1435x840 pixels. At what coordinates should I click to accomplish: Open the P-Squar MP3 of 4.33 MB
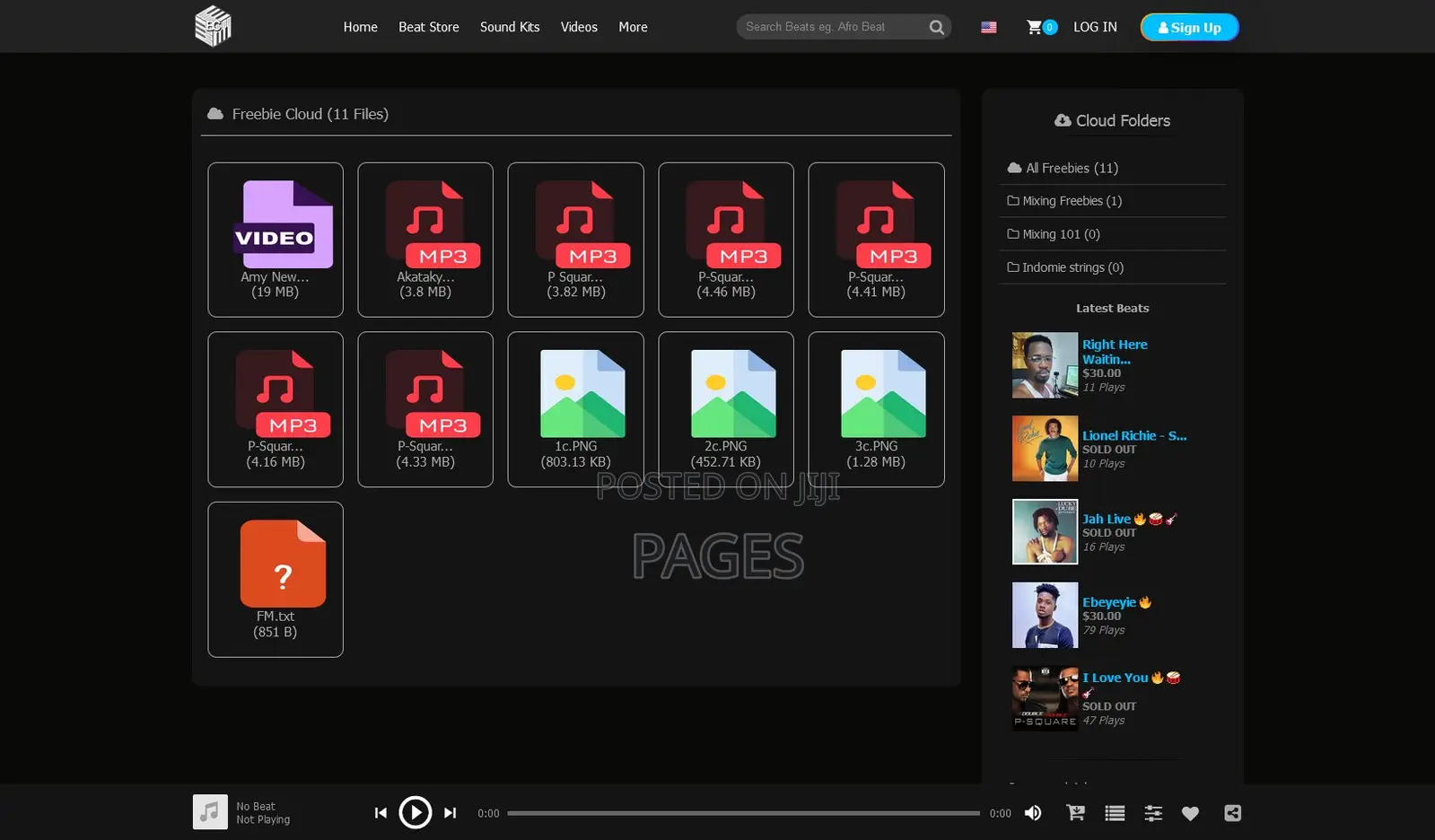[x=425, y=409]
